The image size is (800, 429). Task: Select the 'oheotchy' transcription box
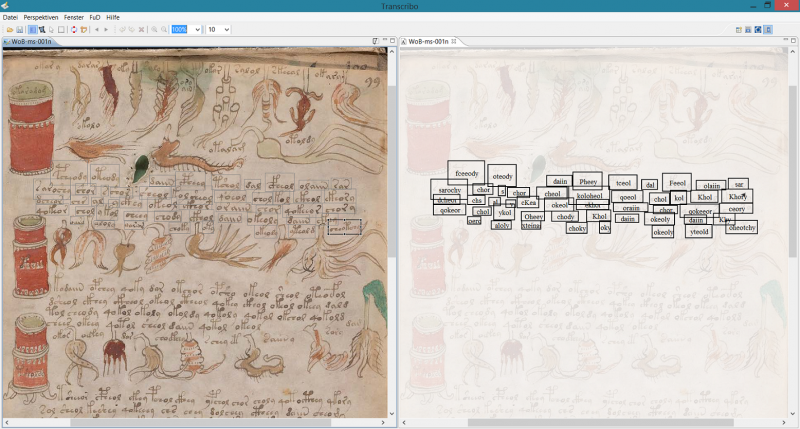click(x=742, y=228)
